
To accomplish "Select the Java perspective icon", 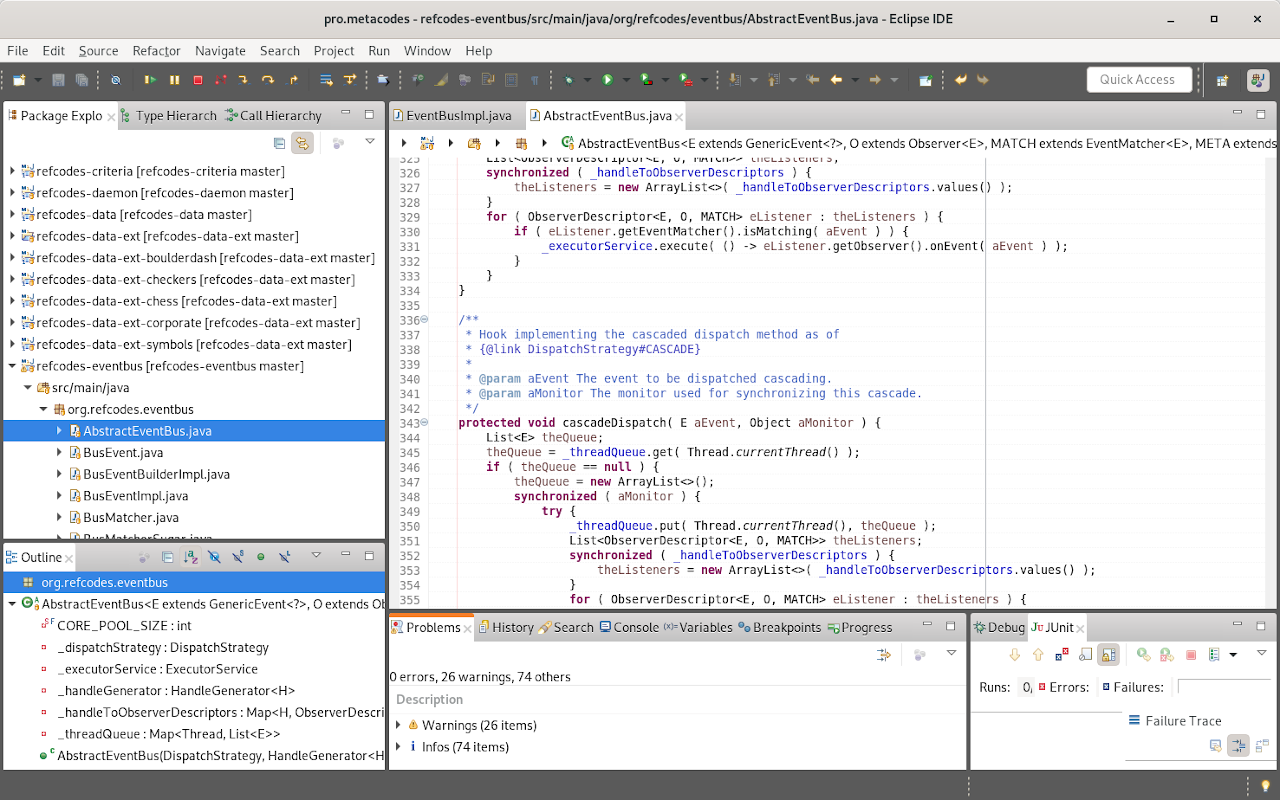I will 1258,80.
